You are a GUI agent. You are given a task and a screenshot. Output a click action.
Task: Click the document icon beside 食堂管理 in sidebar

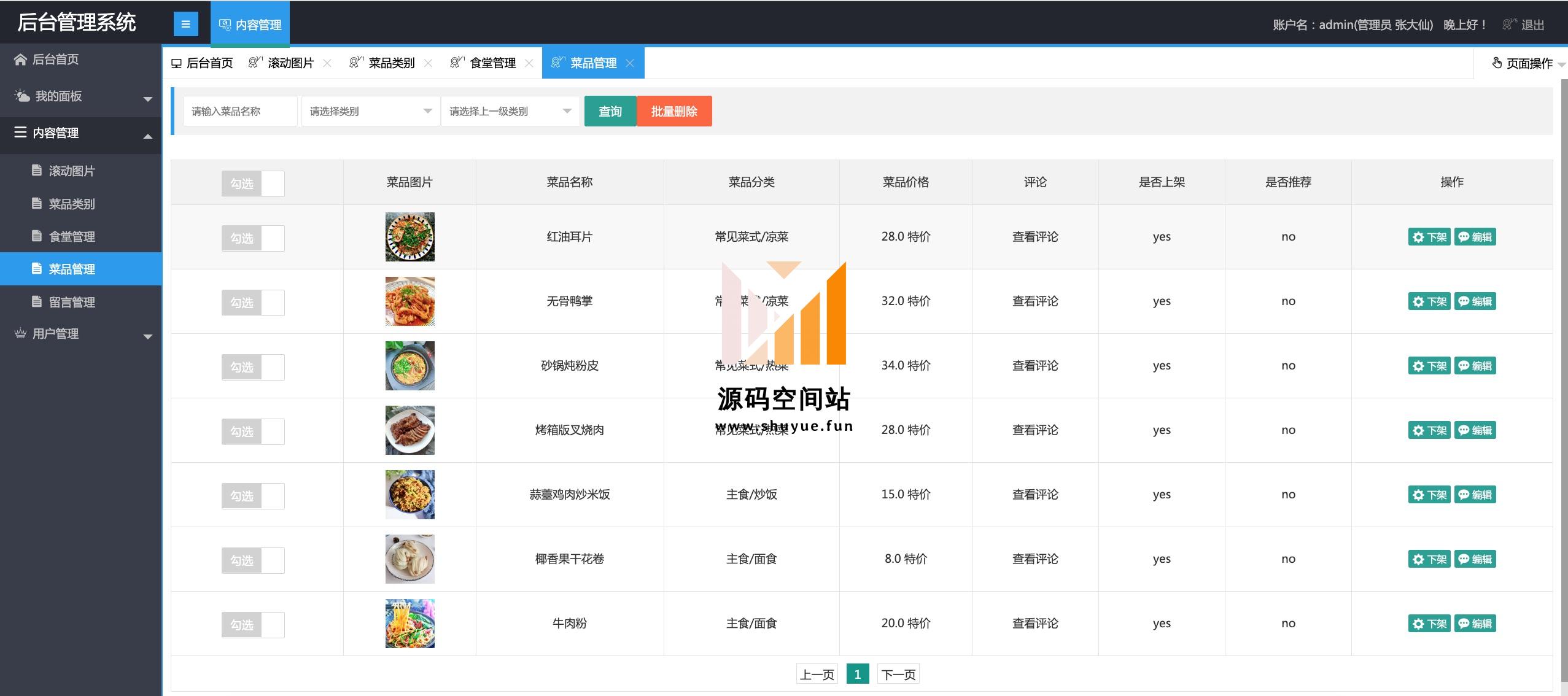(37, 236)
